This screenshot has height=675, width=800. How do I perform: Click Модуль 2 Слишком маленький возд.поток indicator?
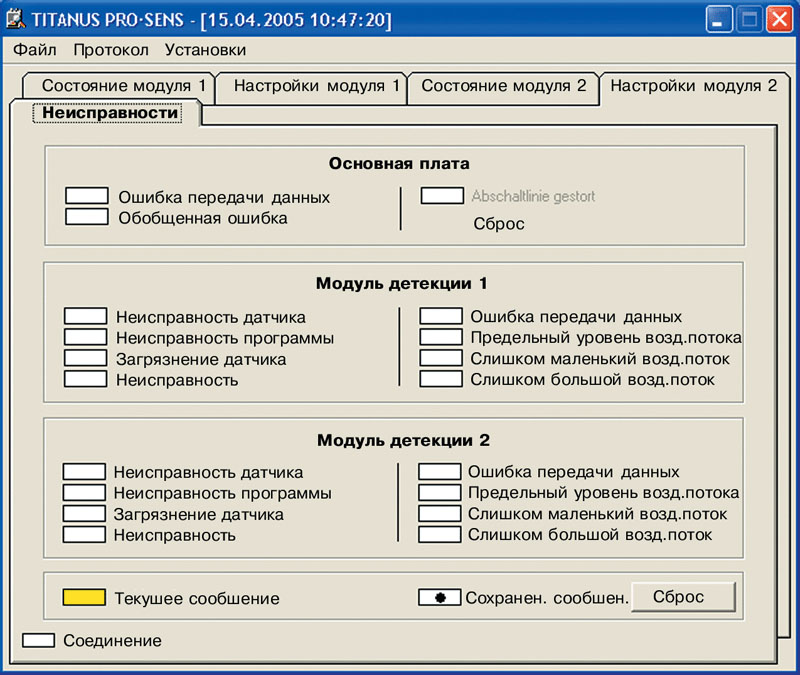pyautogui.click(x=439, y=513)
